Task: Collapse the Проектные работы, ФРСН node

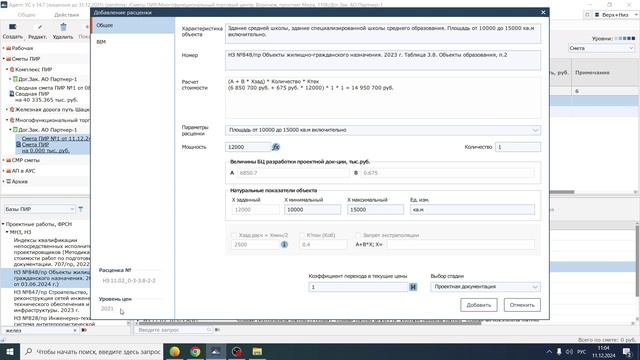Action: click(x=3, y=224)
